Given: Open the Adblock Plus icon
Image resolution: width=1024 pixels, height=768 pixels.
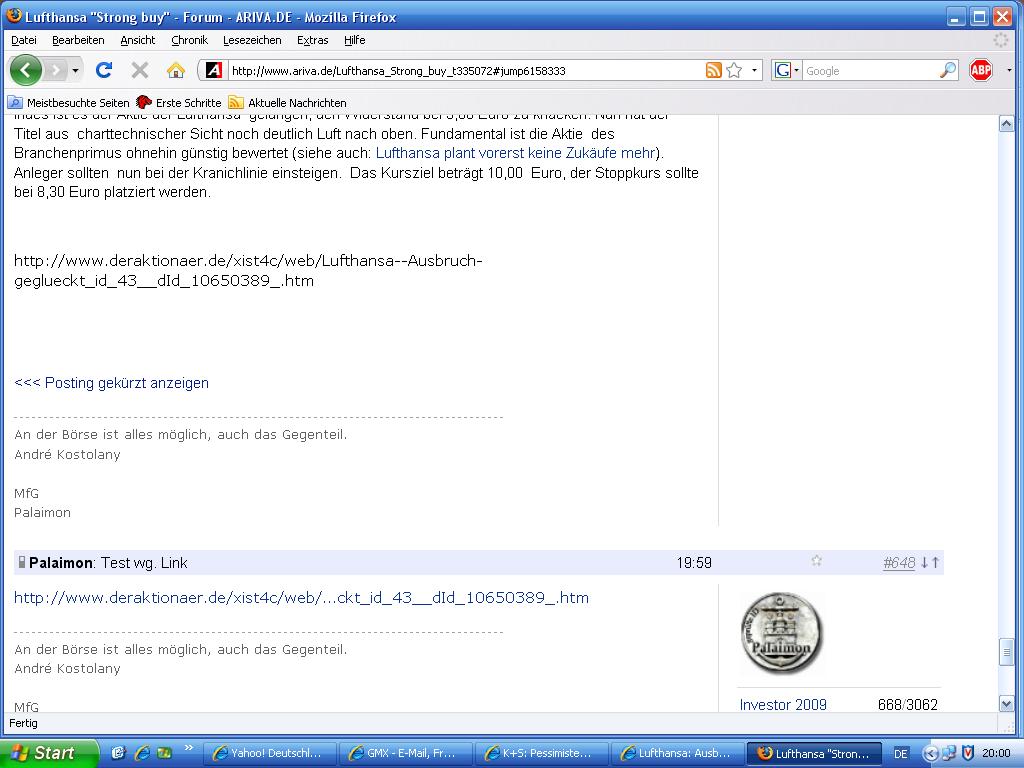Looking at the screenshot, I should pos(981,70).
